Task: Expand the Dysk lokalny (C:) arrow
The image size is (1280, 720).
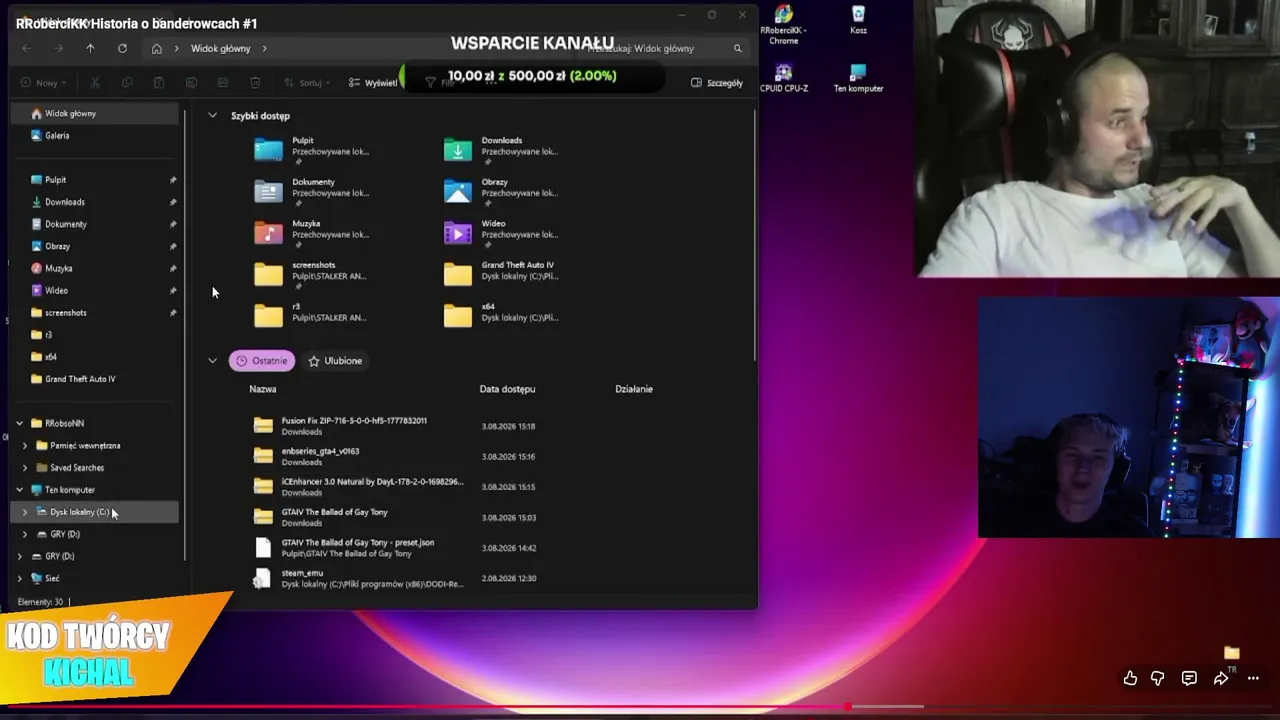Action: point(25,512)
